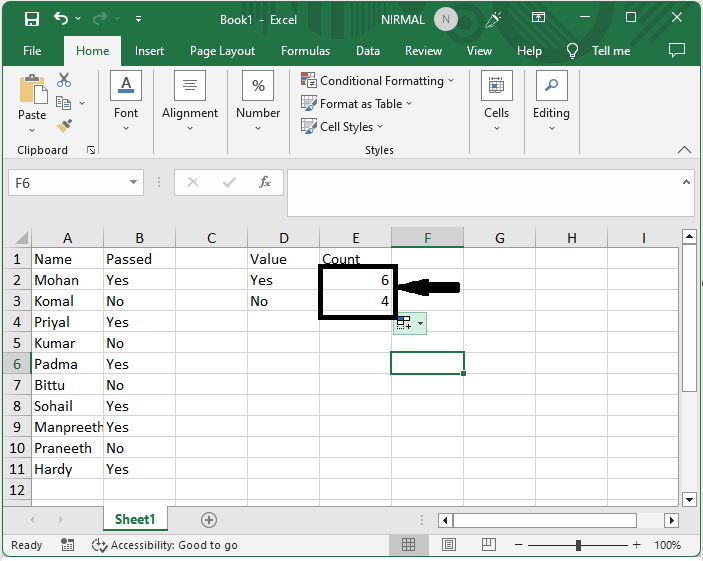Add a new sheet with plus icon
The width and height of the screenshot is (703, 561).
click(x=208, y=520)
